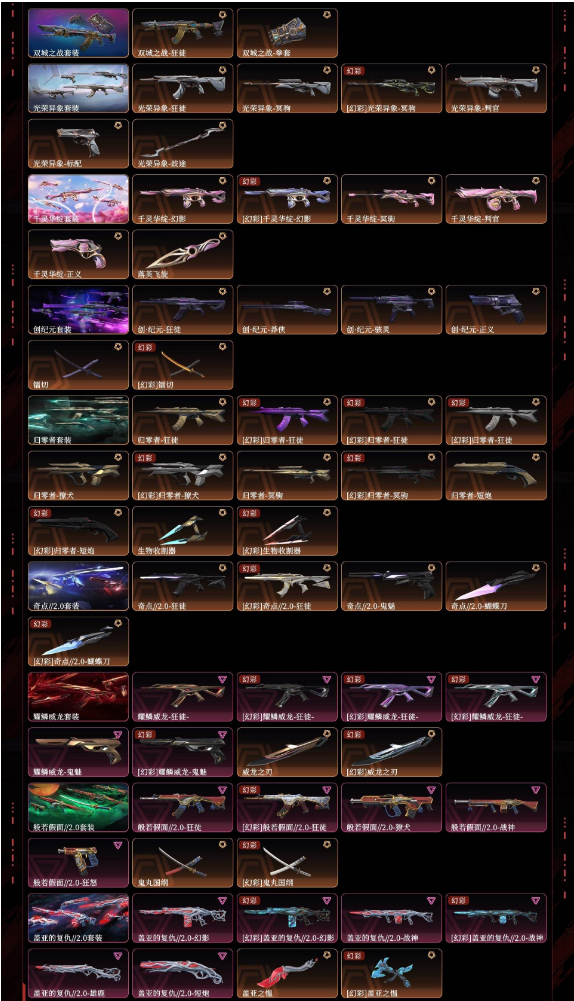
Task: Click the rarity badge on 创·纪元-正义 card
Action: (536, 291)
